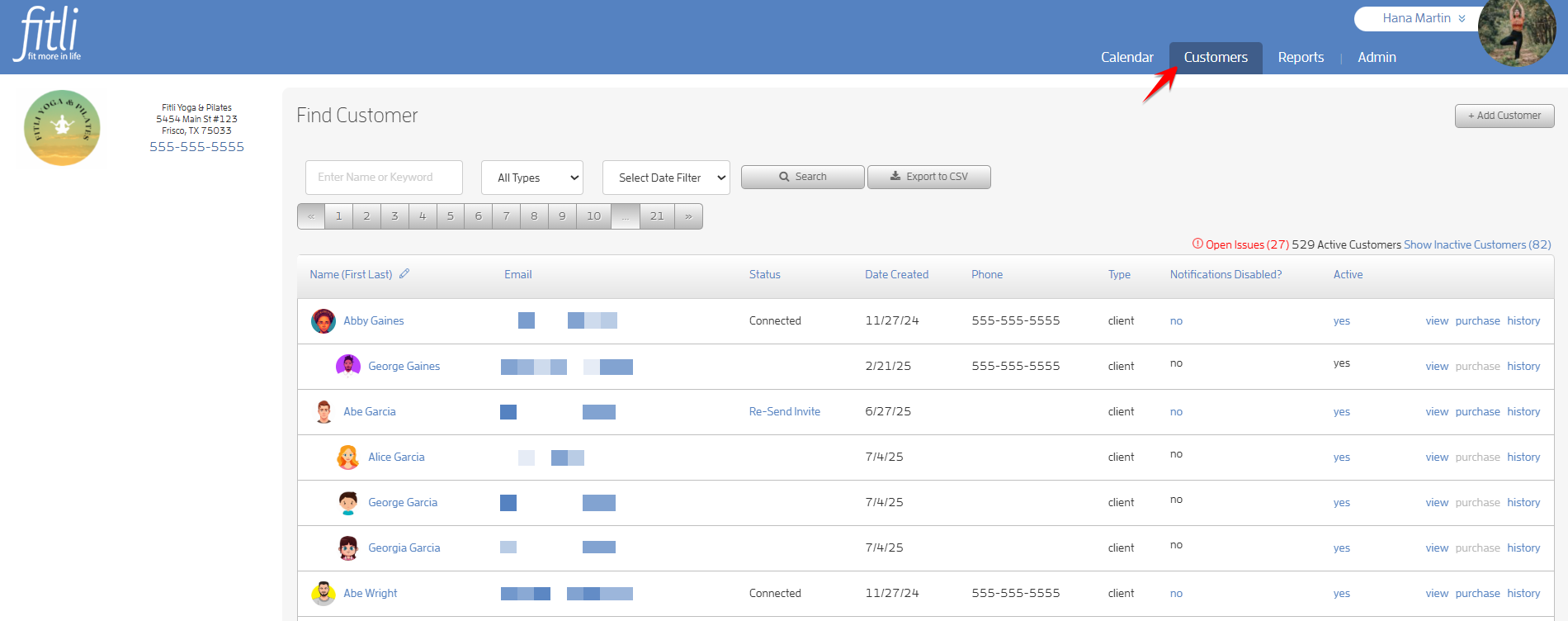Click Abe Wright avatar
The image size is (1568, 621).
coord(324,593)
